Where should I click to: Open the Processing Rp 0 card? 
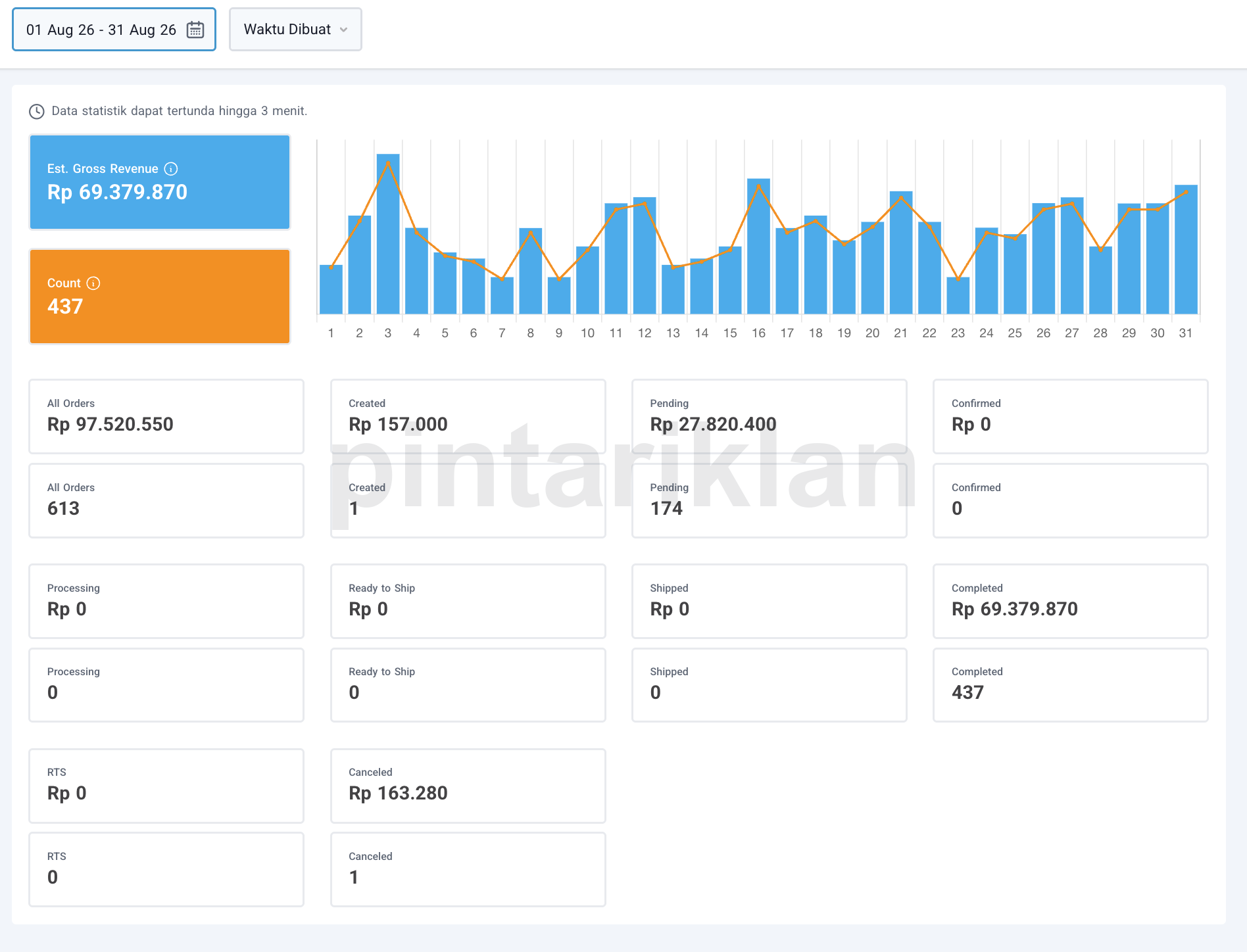(166, 601)
